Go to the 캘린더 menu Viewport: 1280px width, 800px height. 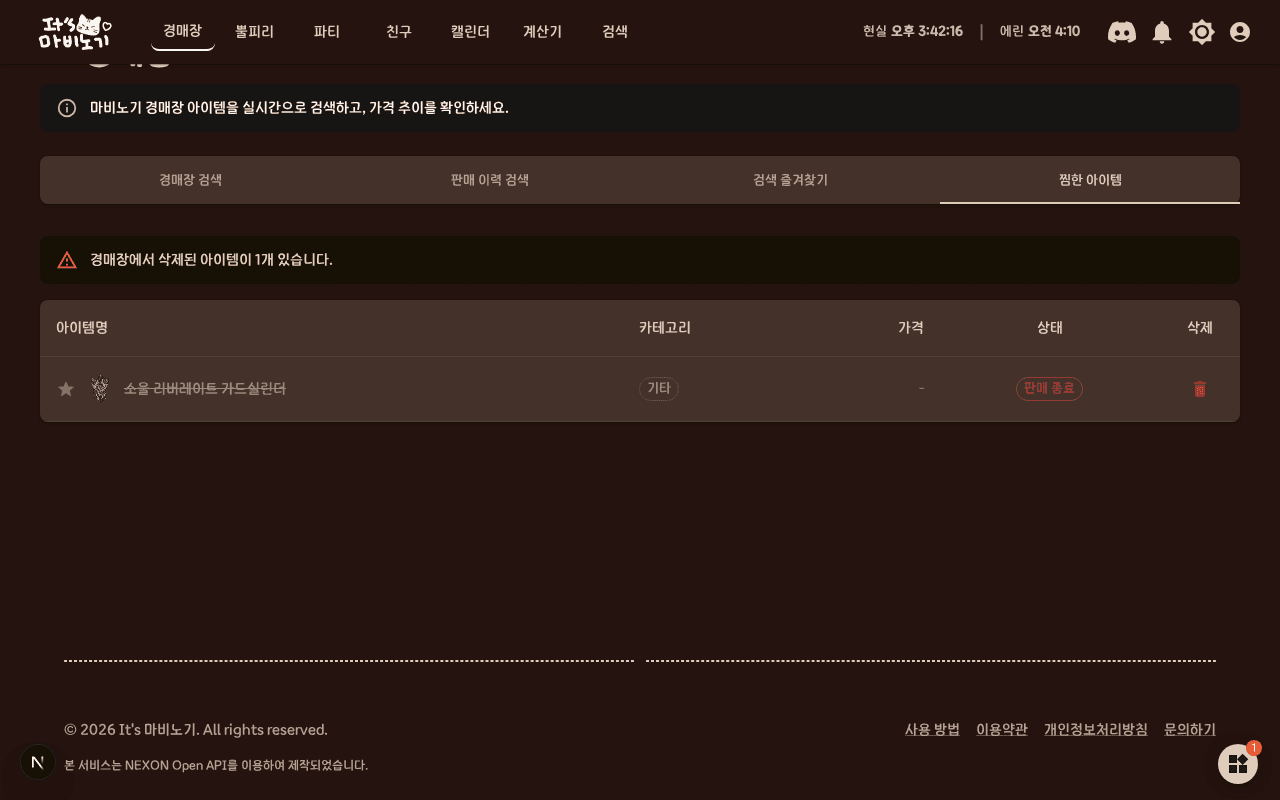[471, 32]
